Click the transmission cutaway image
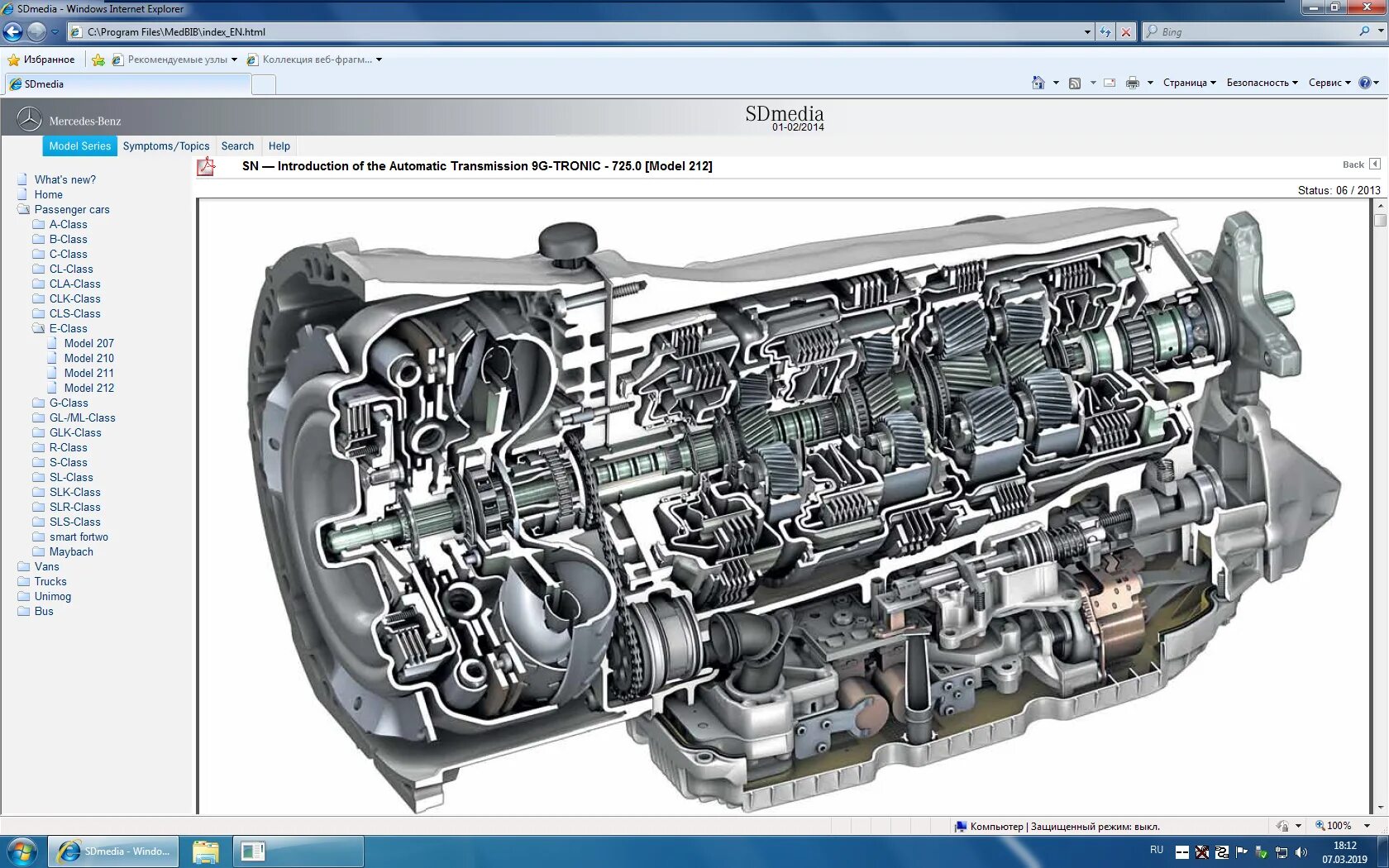This screenshot has height=868, width=1389. tap(784, 506)
